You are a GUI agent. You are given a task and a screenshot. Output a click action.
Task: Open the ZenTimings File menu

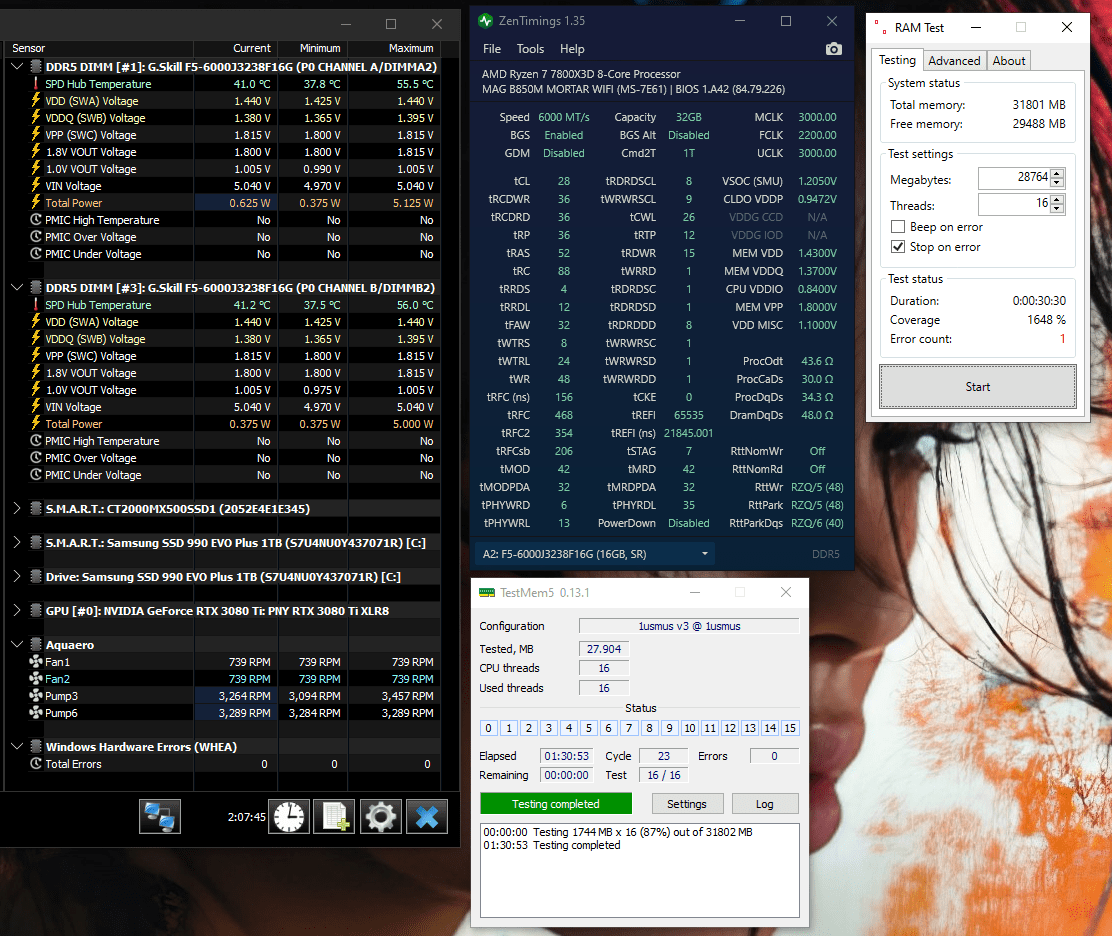[491, 49]
